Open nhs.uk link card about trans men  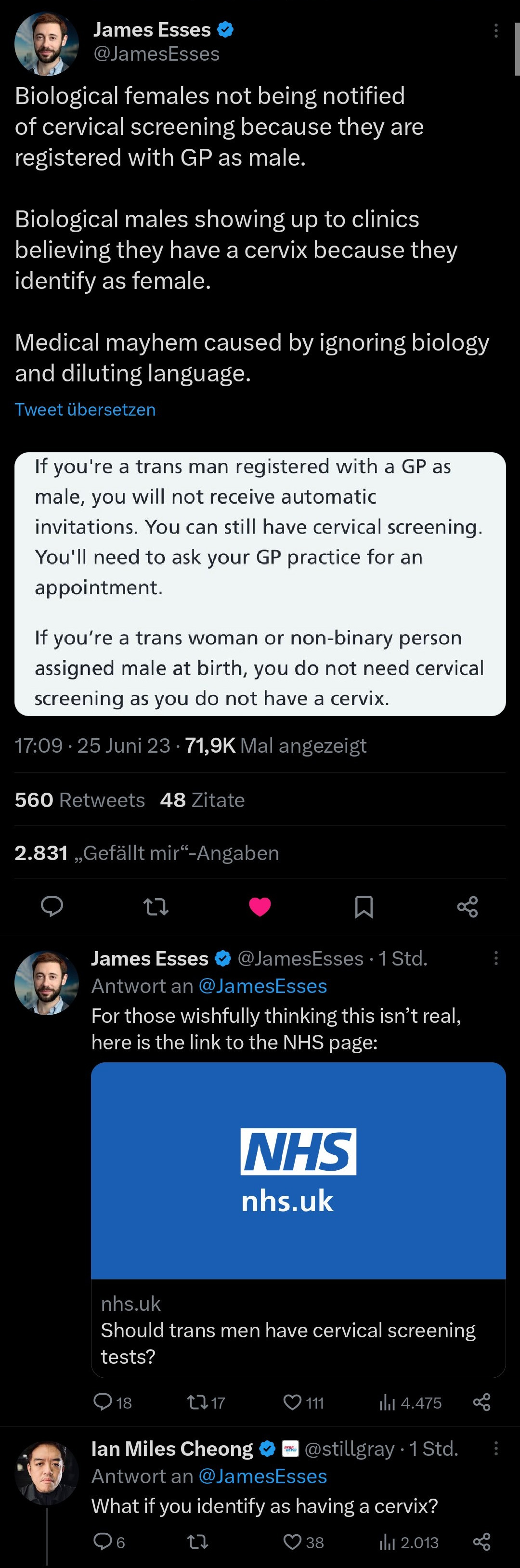coord(299,1219)
